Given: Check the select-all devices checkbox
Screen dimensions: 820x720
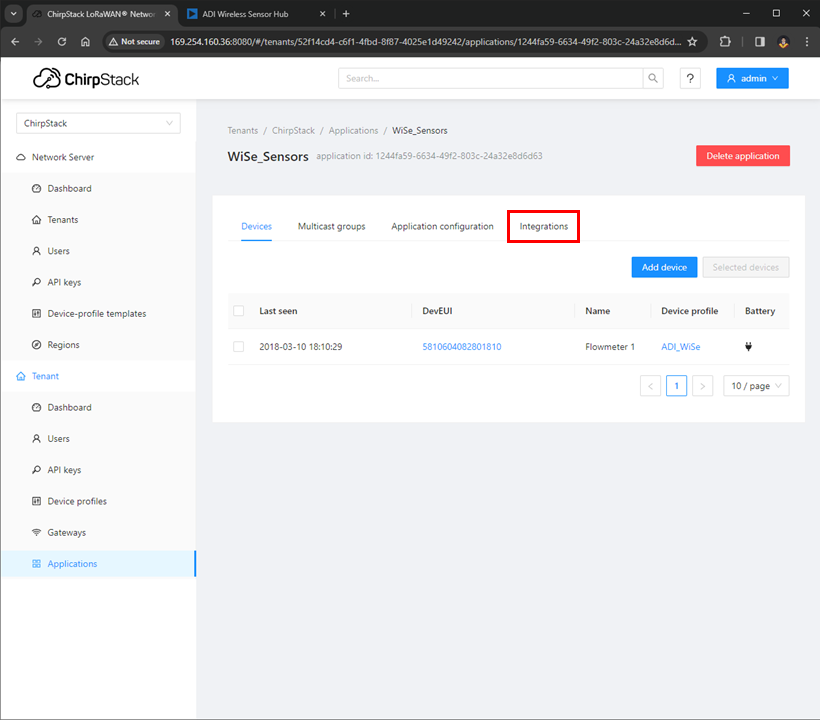Looking at the screenshot, I should click(238, 311).
